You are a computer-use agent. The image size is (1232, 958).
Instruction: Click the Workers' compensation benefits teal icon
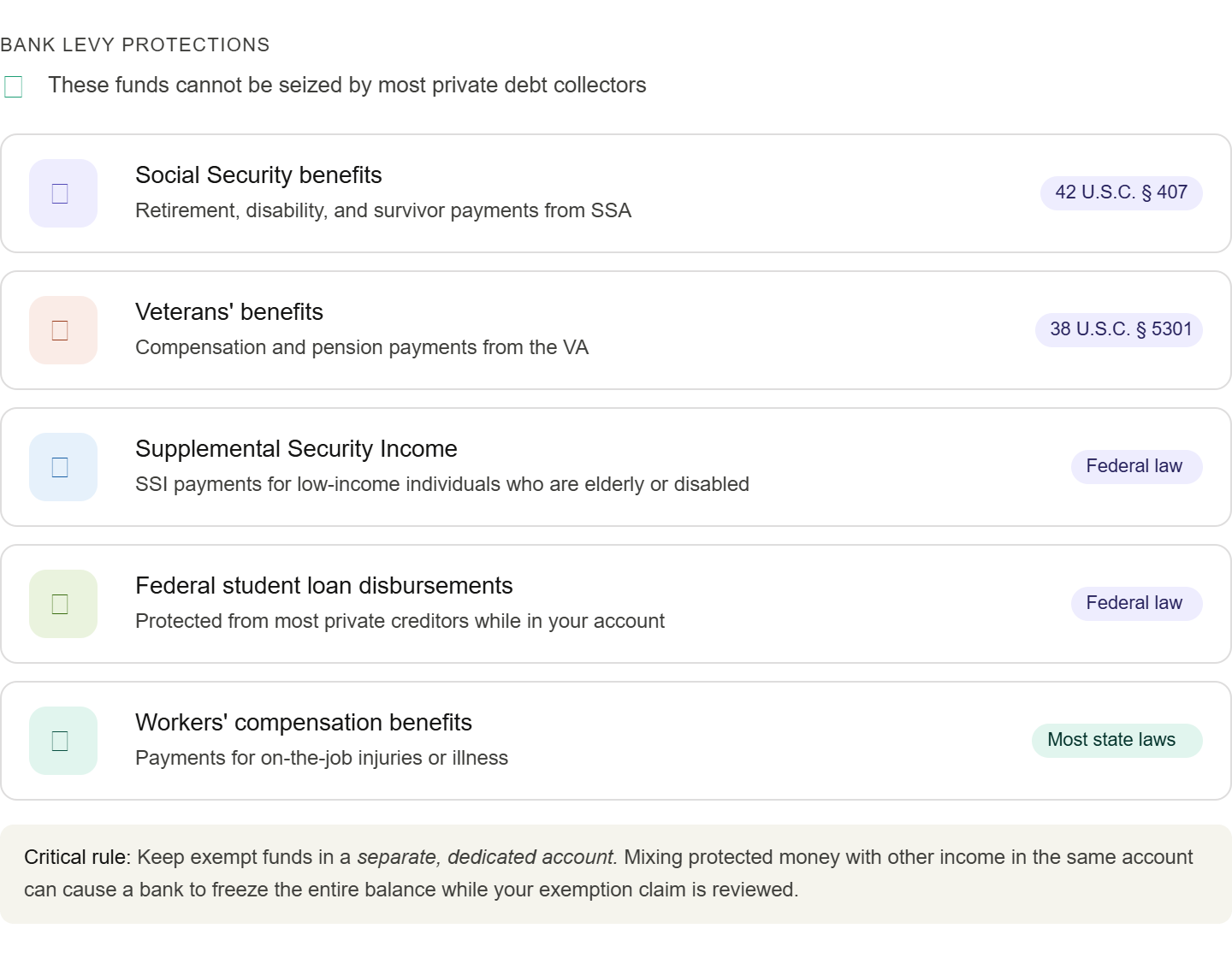pyautogui.click(x=63, y=741)
